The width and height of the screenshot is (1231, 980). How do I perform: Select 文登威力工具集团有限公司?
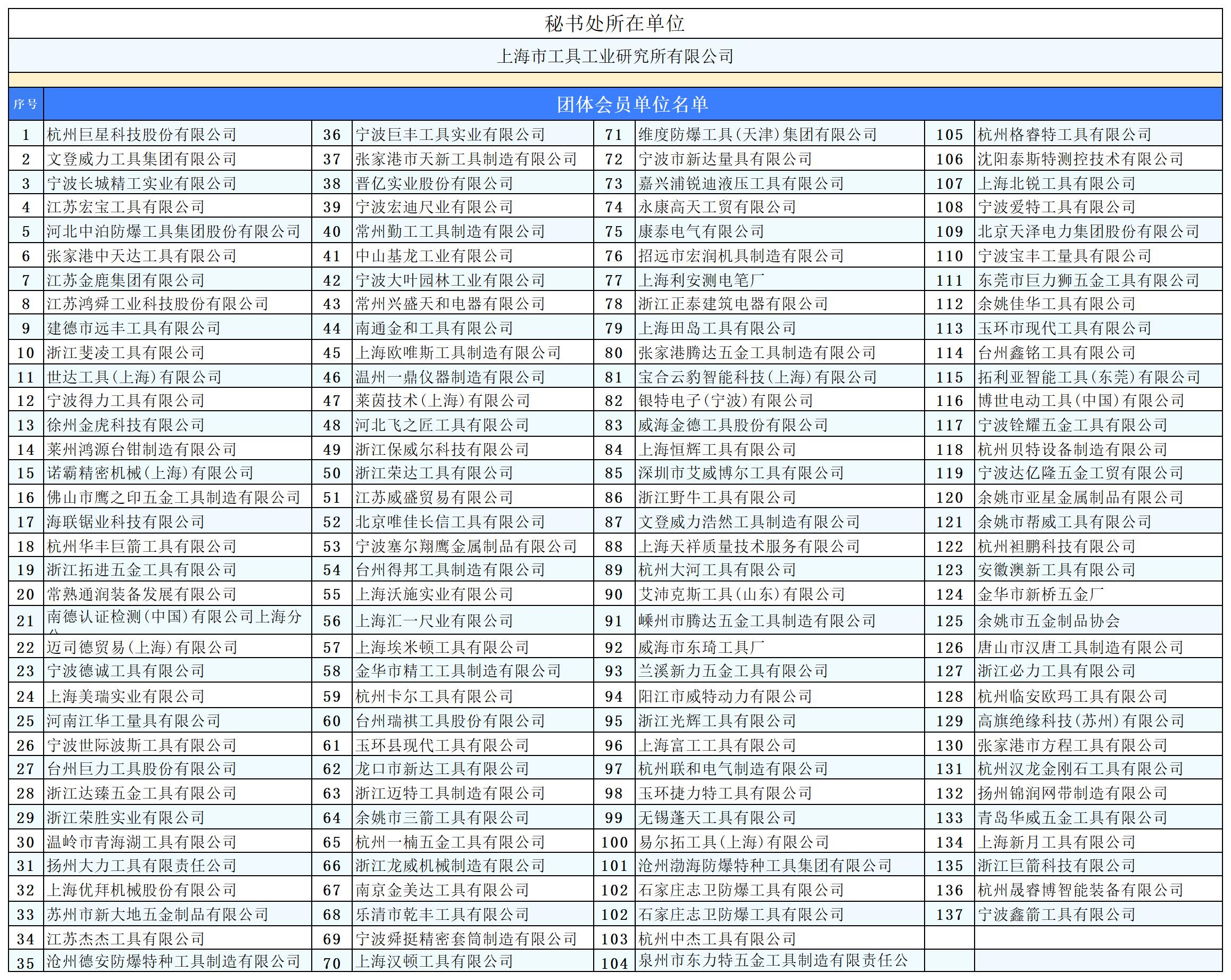142,159
